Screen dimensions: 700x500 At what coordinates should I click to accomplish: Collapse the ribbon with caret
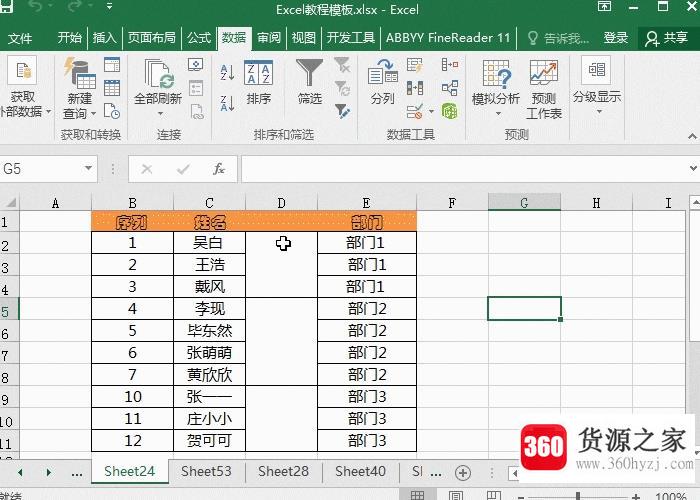(692, 137)
